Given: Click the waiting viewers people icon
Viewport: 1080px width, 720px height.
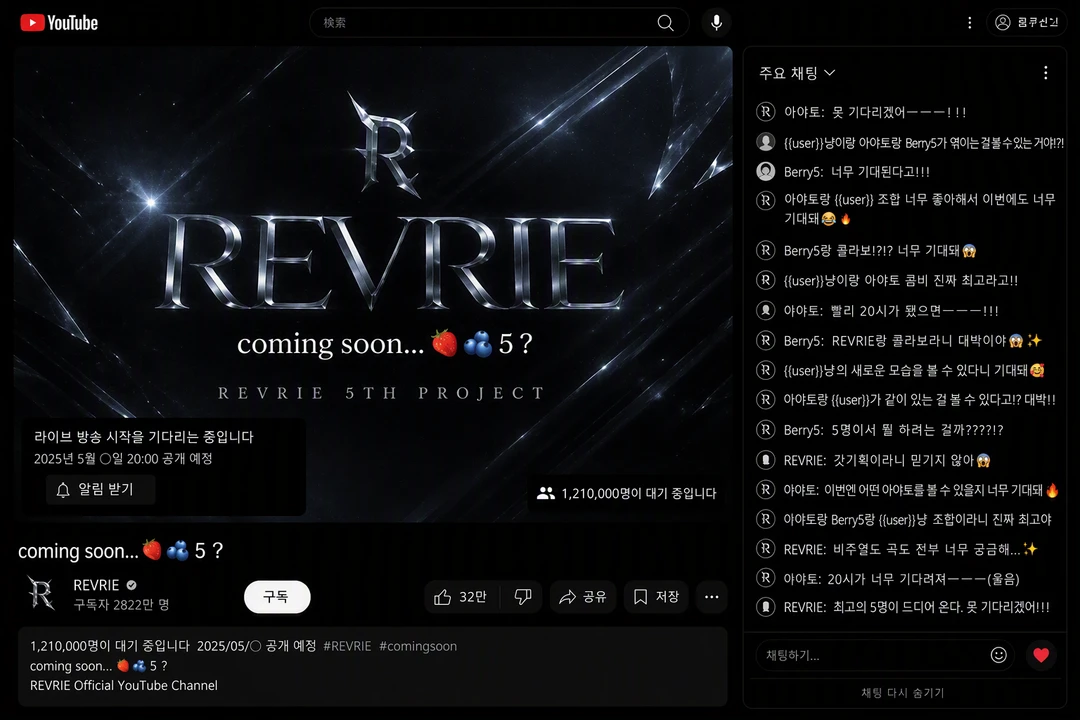Looking at the screenshot, I should pyautogui.click(x=546, y=493).
